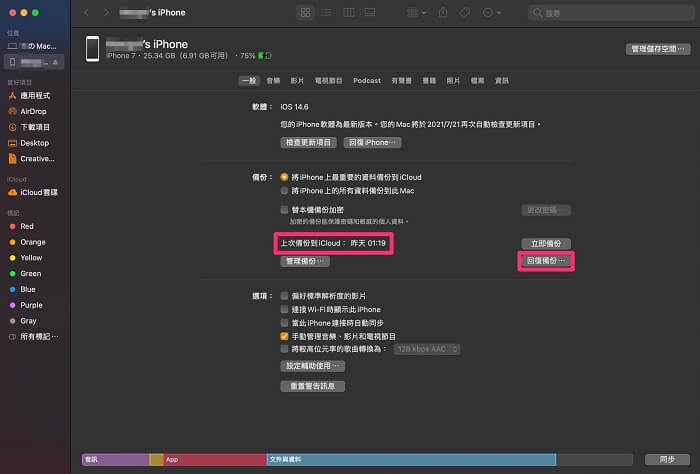
Task: Switch to the 音樂 tab
Action: point(273,81)
